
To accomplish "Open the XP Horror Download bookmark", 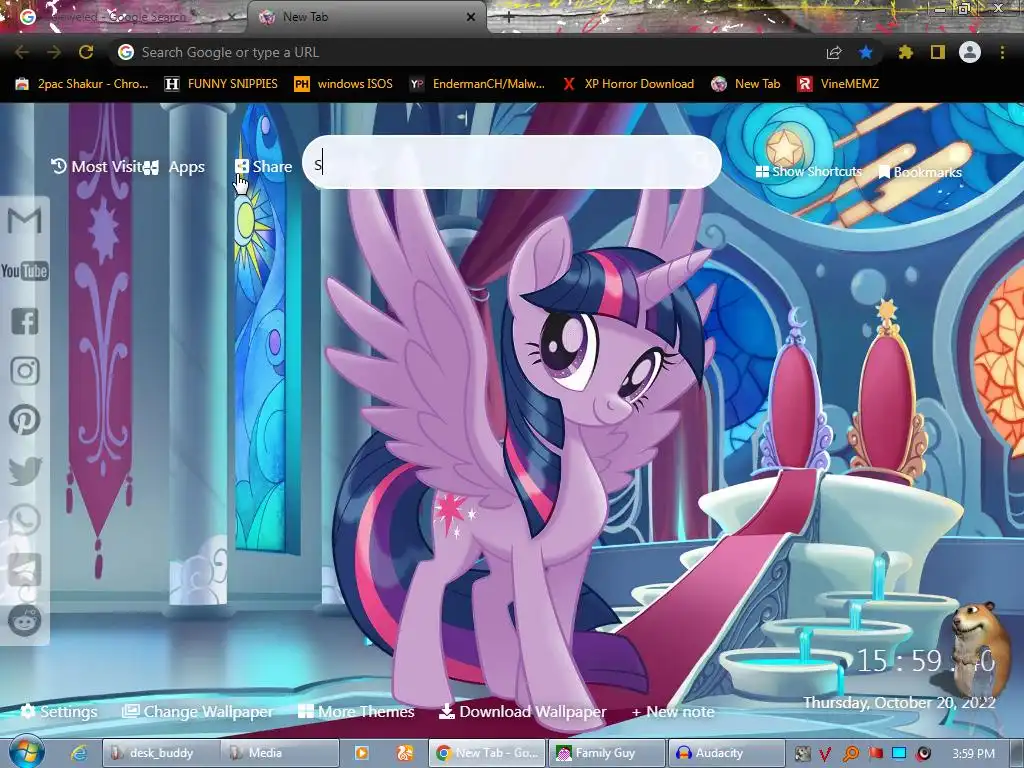I will 628,84.
